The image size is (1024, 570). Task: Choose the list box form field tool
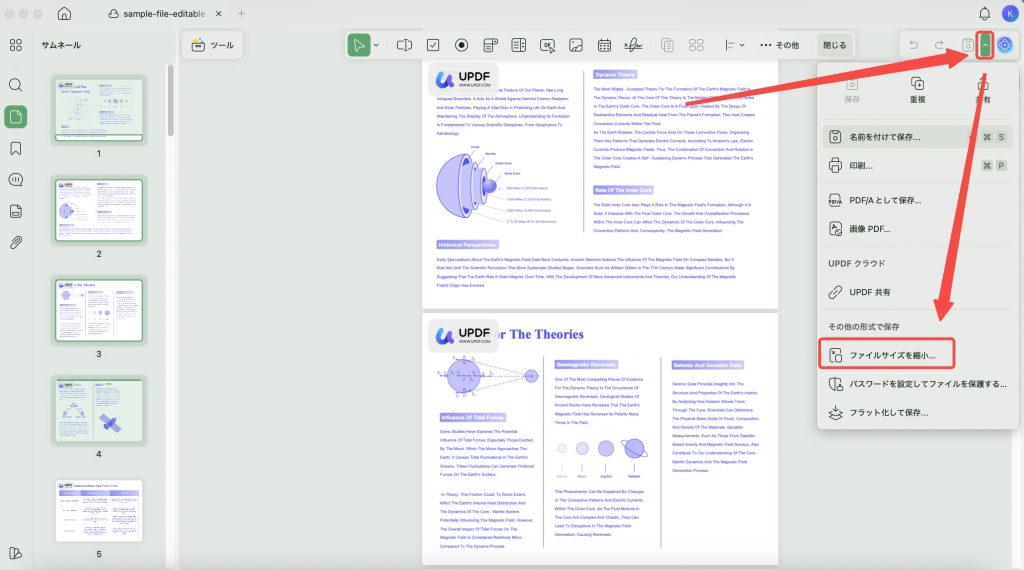pyautogui.click(x=519, y=45)
